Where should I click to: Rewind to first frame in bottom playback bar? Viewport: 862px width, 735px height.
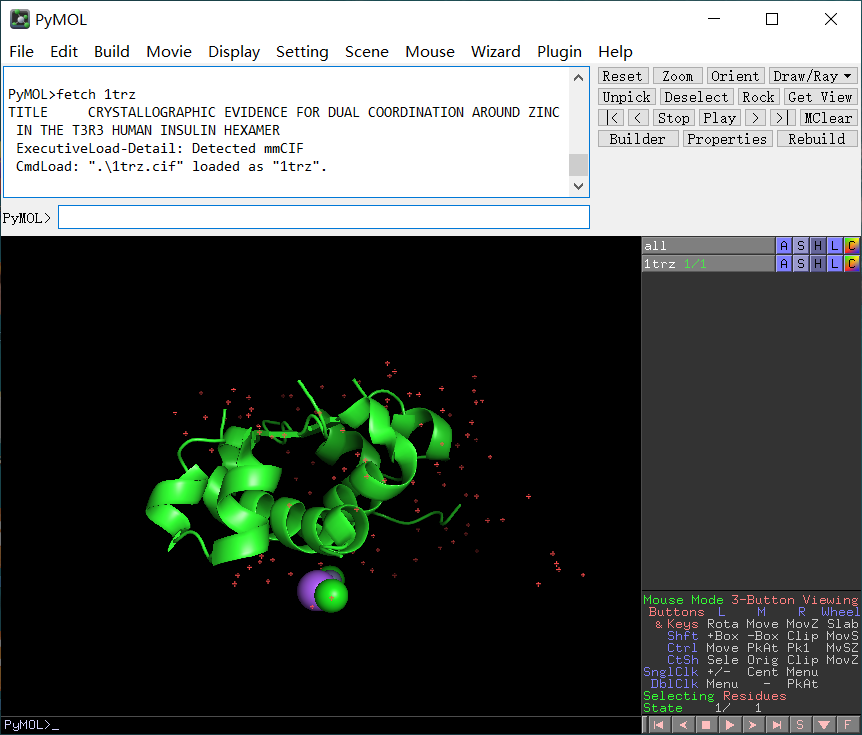[659, 725]
